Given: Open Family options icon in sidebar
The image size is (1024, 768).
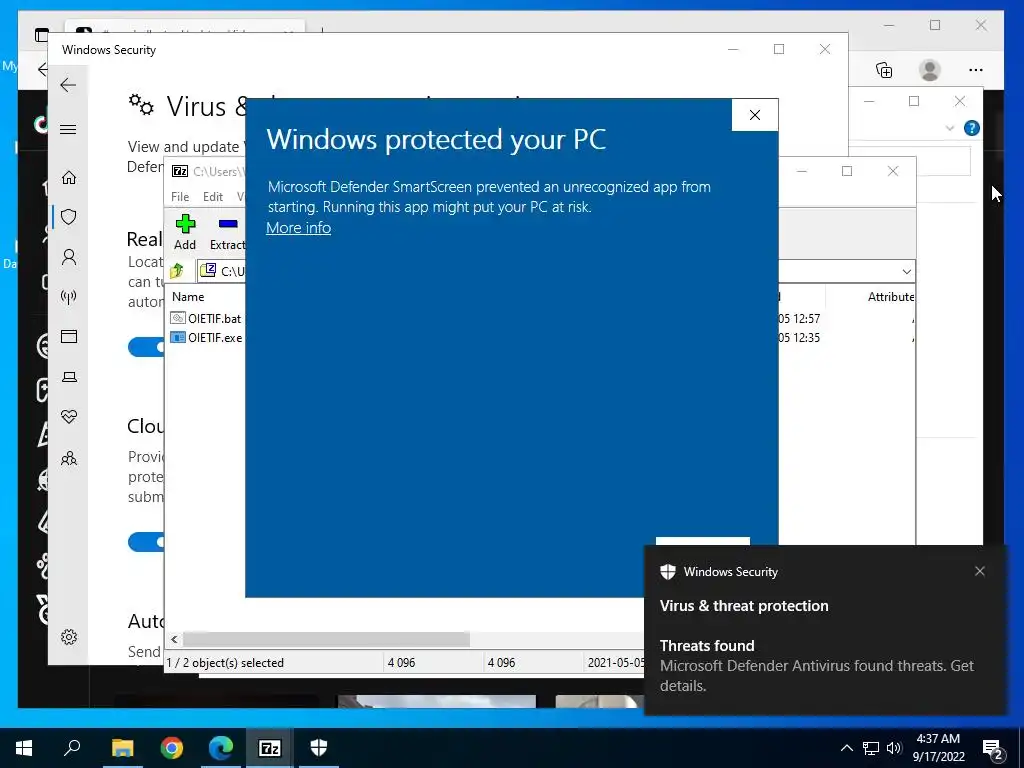Looking at the screenshot, I should coord(69,458).
